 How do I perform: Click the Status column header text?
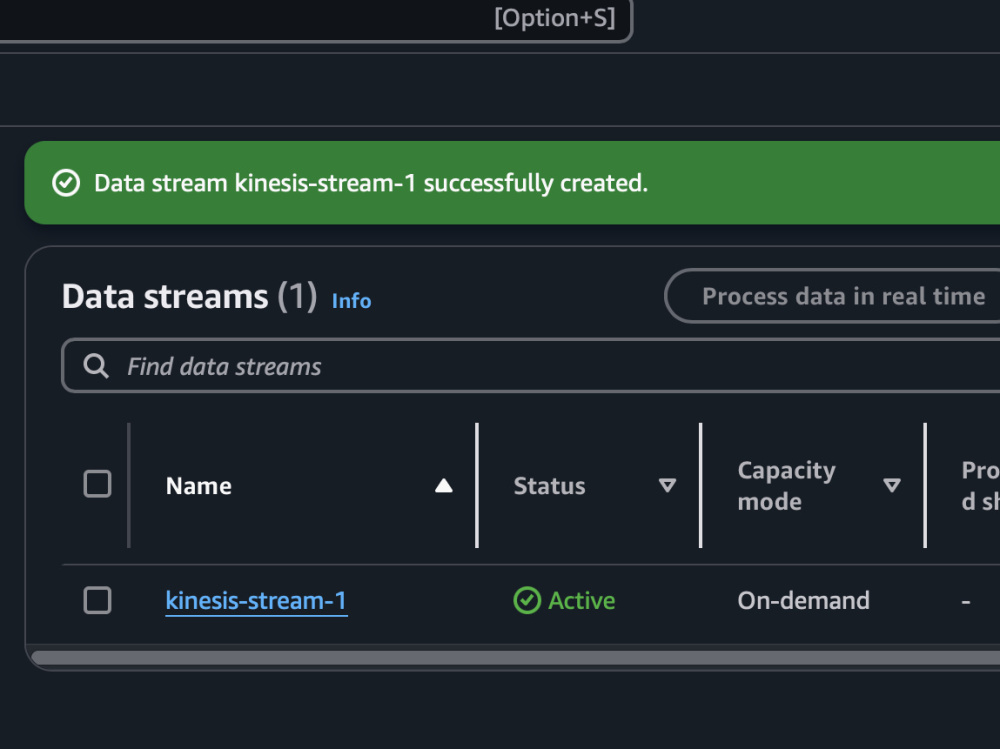550,486
